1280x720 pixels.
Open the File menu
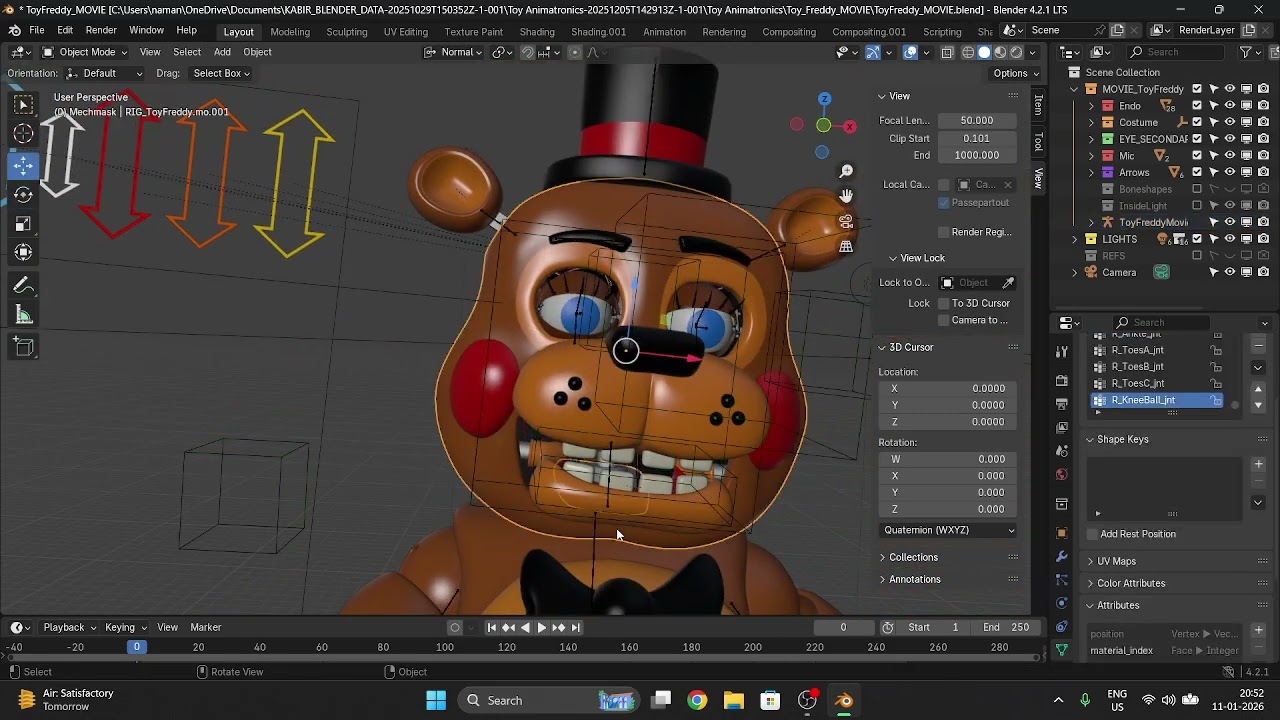click(36, 31)
